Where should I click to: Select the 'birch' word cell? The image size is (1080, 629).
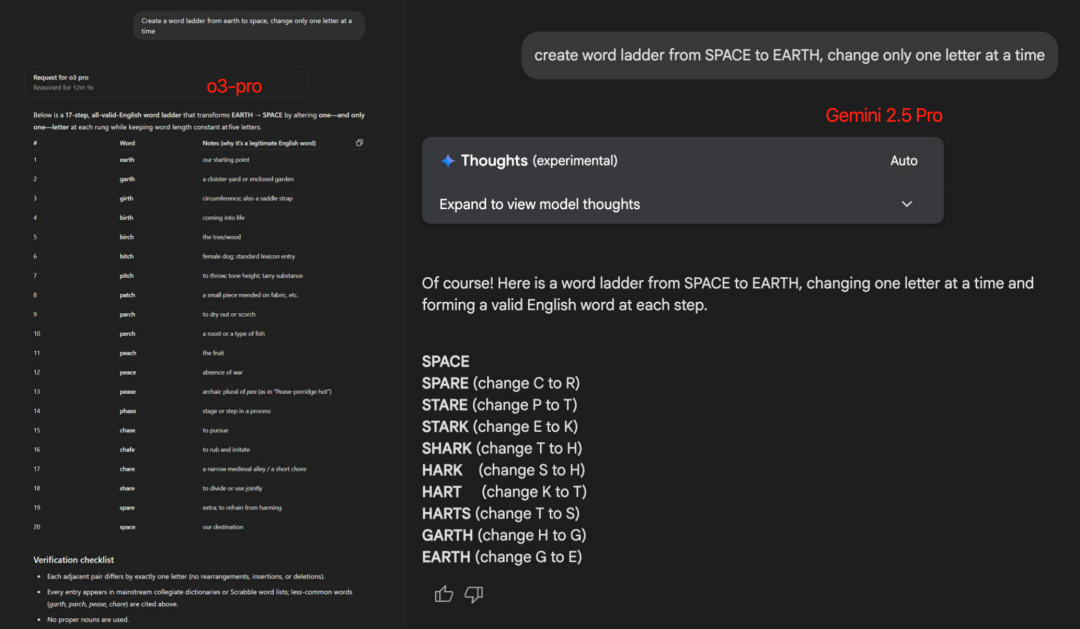pyautogui.click(x=126, y=237)
